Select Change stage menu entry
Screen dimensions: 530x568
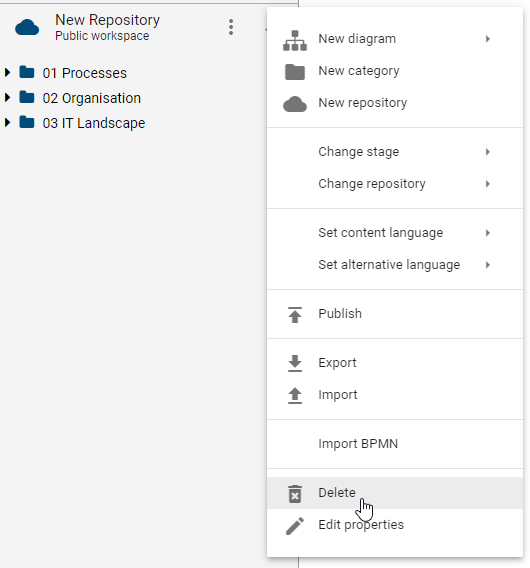[395, 152]
